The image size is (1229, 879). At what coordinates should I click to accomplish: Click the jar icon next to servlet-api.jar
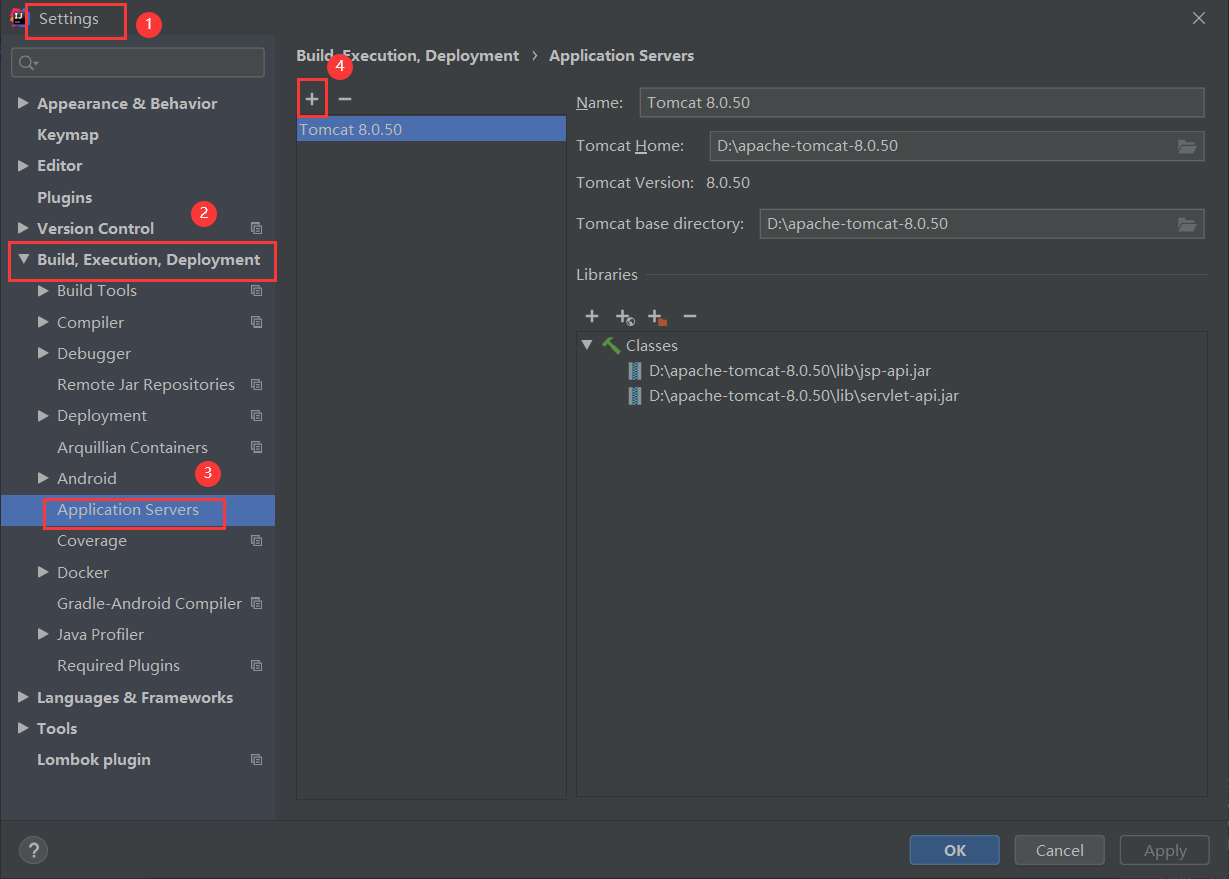pos(634,396)
